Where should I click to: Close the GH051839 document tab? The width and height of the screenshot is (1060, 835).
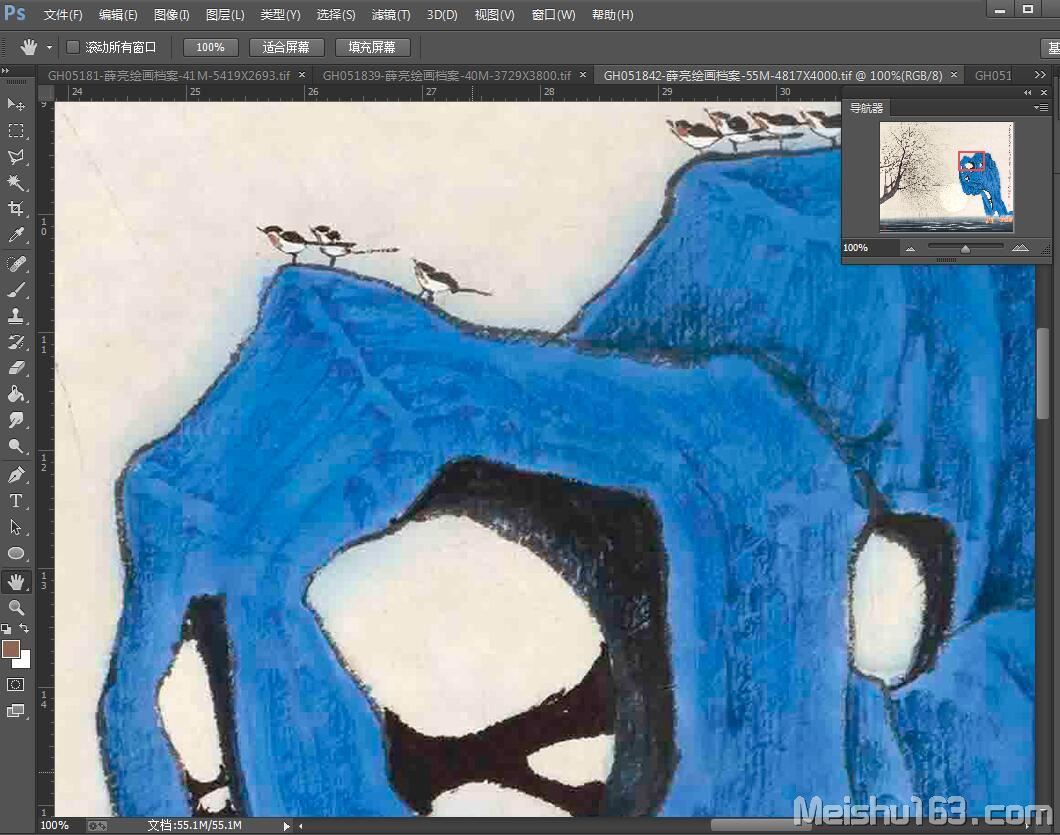pos(583,75)
